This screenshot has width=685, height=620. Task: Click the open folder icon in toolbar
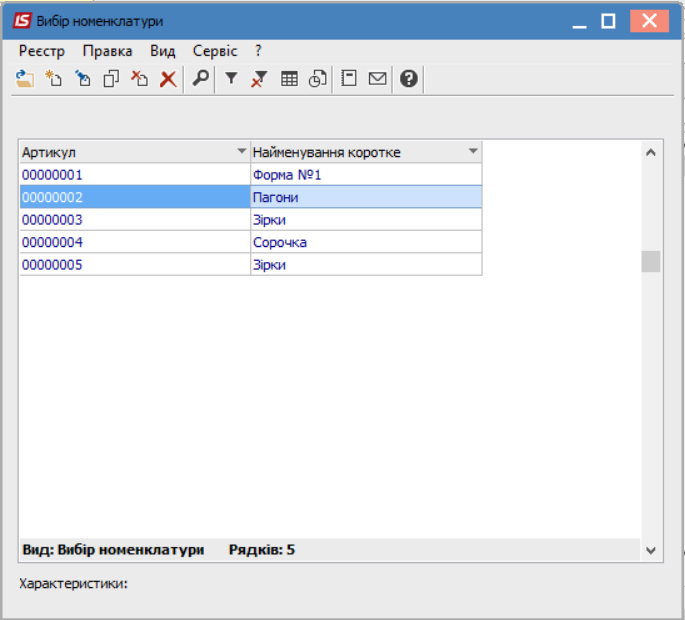point(25,79)
